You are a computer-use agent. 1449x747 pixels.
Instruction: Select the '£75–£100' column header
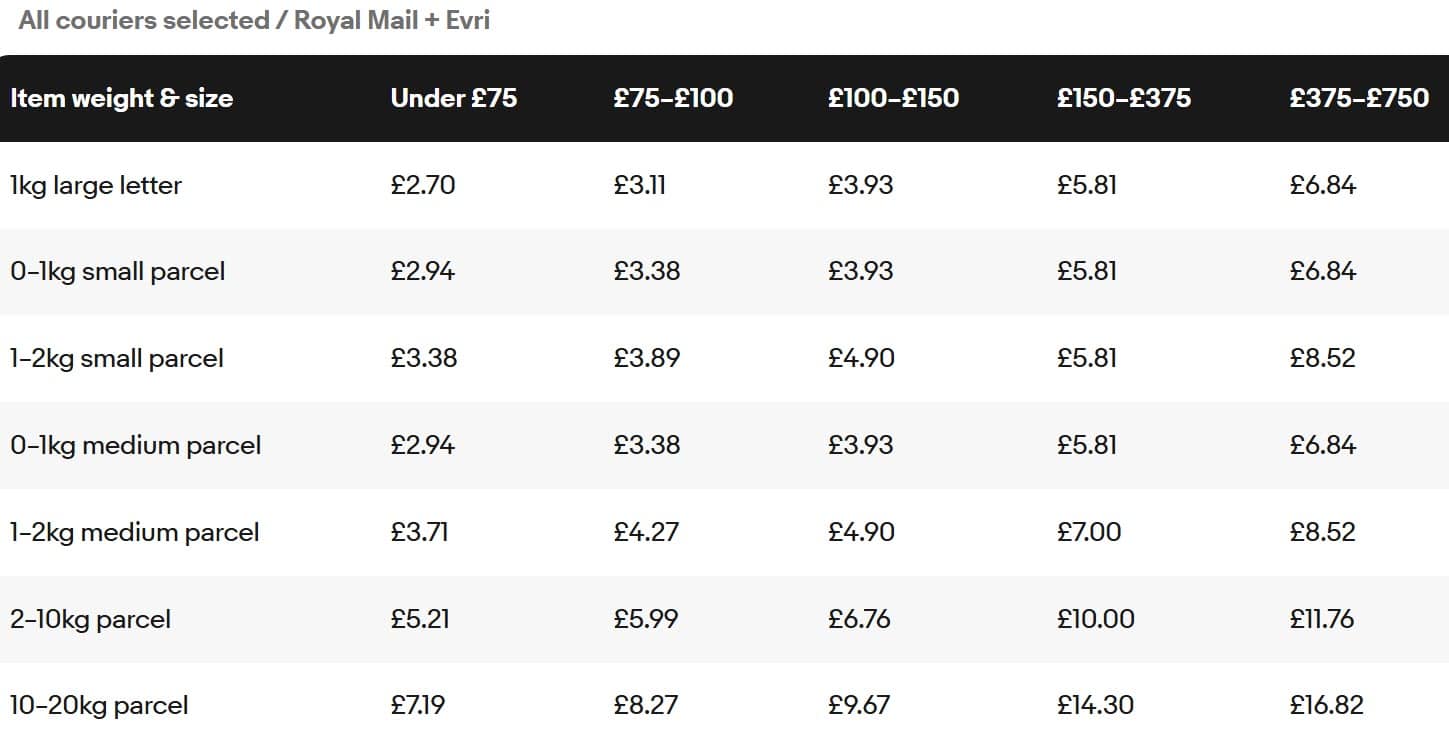coord(673,98)
